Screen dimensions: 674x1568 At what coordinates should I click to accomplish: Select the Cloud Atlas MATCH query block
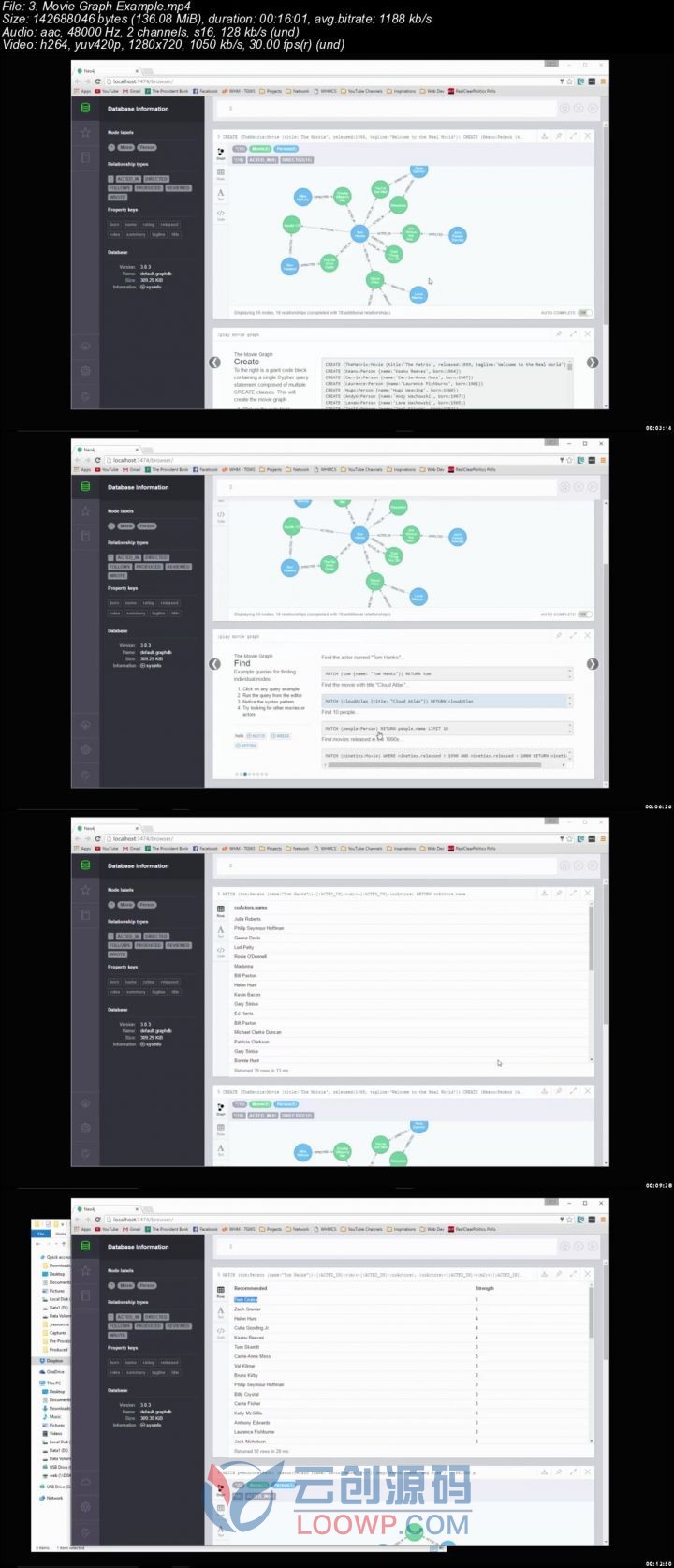point(447,701)
